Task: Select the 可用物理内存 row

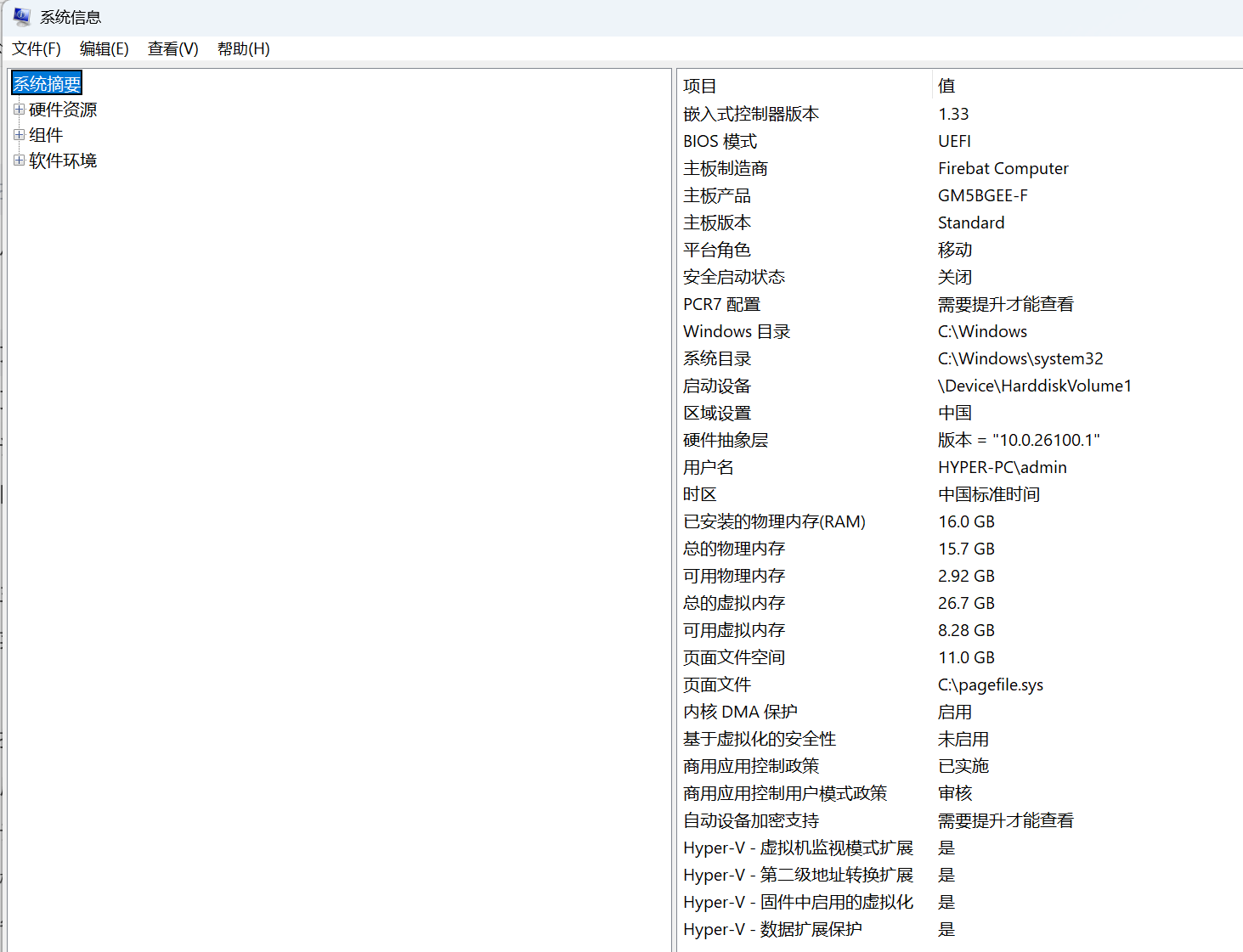Action: (960, 576)
